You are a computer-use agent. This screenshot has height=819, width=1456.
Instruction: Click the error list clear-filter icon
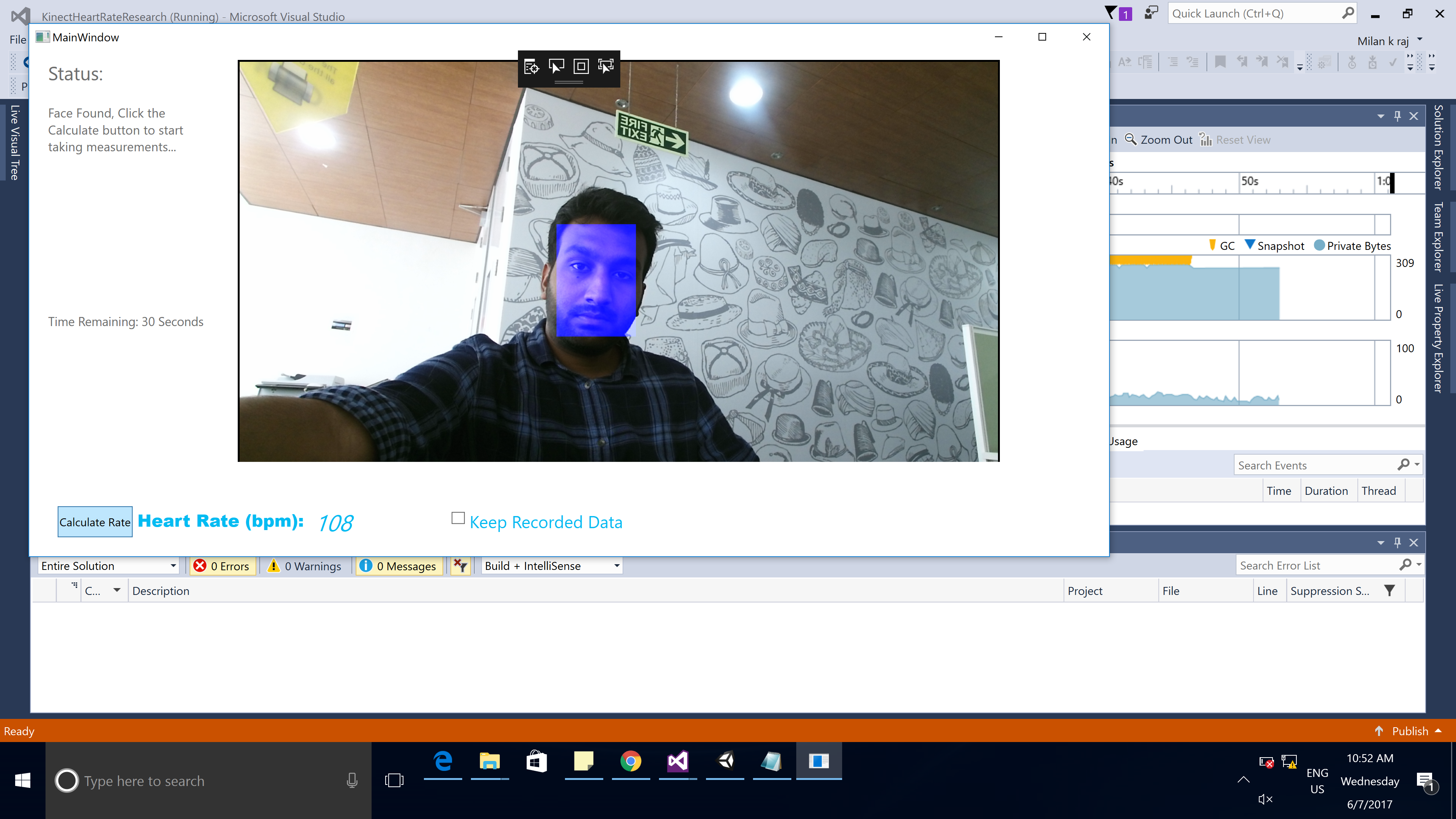pos(461,566)
